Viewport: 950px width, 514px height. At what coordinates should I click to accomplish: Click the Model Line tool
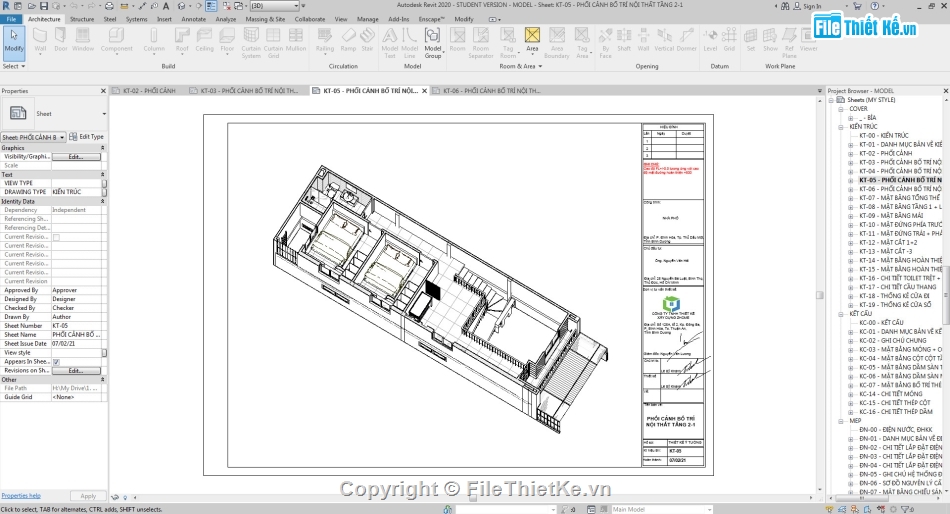pos(410,42)
